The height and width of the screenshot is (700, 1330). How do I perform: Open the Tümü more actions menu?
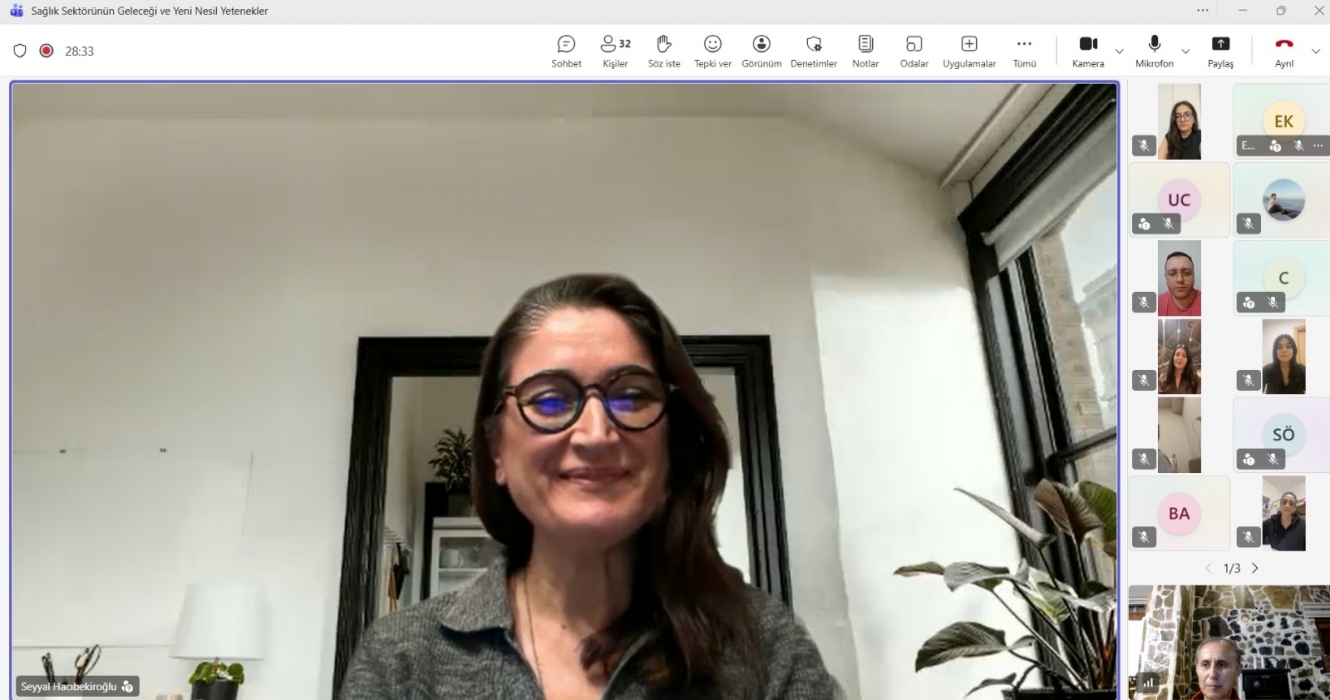click(1024, 51)
